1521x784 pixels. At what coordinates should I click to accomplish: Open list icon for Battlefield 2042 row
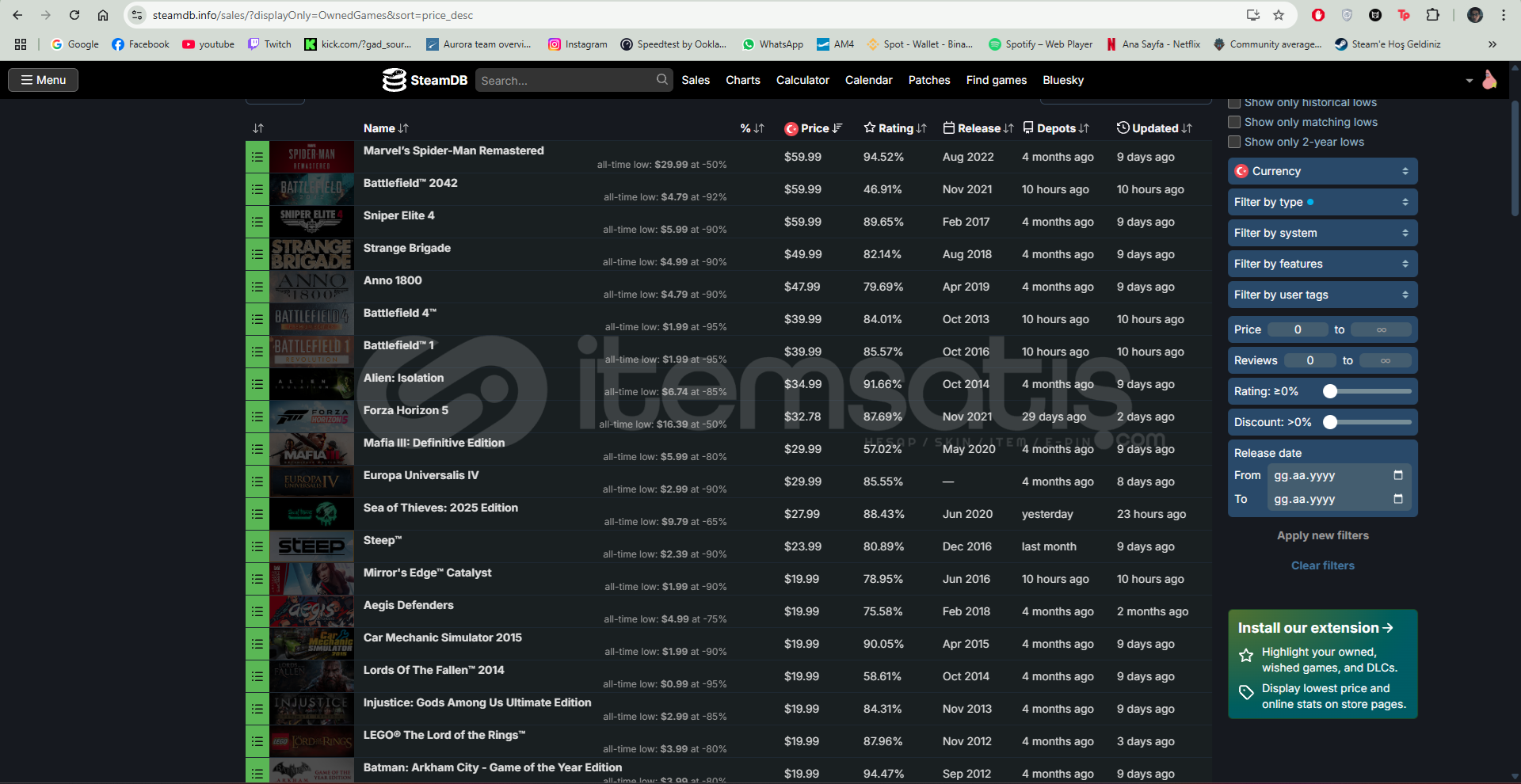point(257,189)
